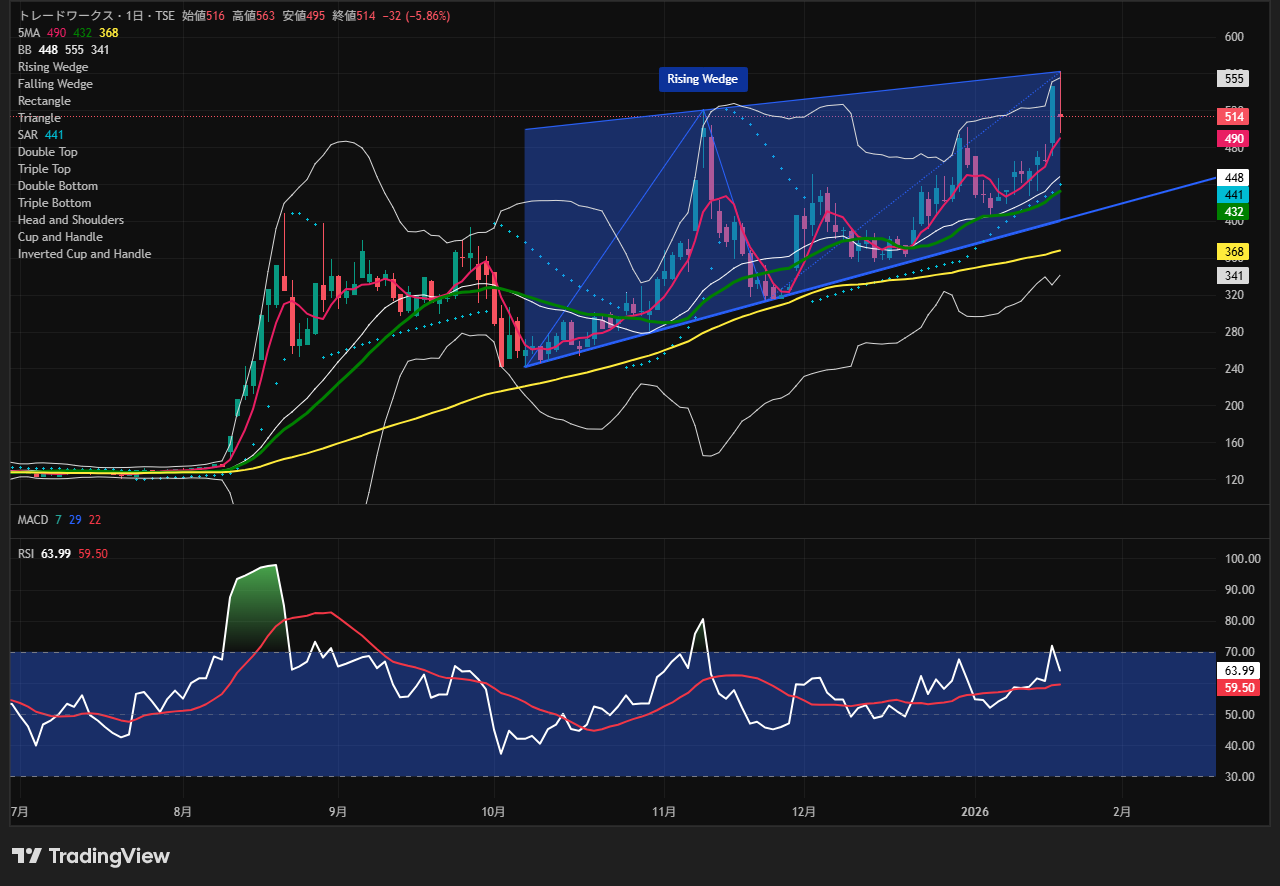Click the 600 level on price axis
Image resolution: width=1280 pixels, height=886 pixels.
point(1233,37)
